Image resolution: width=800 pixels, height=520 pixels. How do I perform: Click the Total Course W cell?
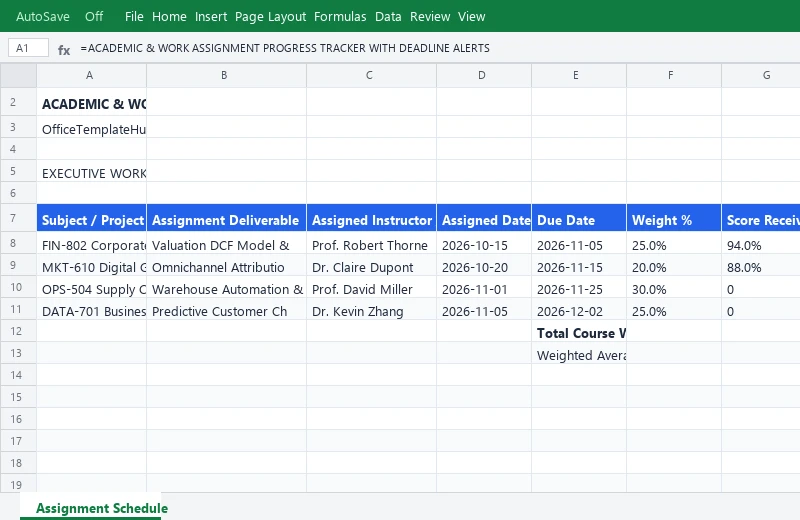tap(579, 333)
